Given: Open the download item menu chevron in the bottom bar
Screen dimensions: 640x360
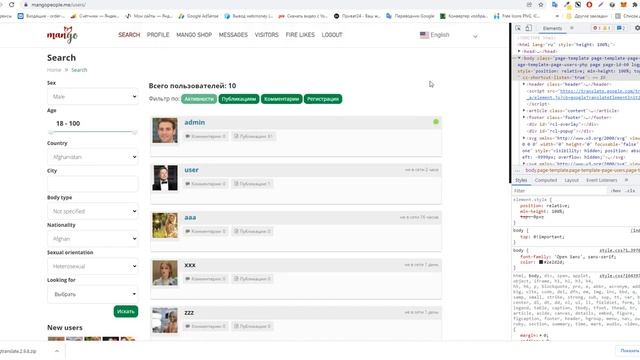Looking at the screenshot, I should pos(57,351).
